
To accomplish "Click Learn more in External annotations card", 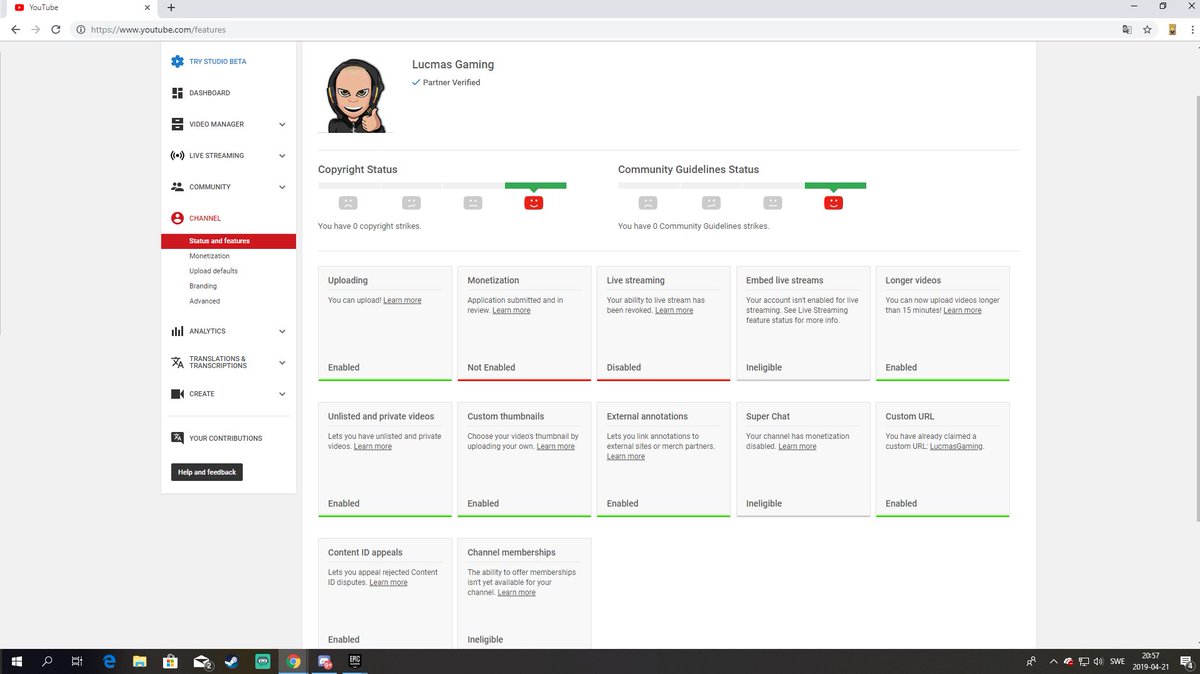I will pos(626,456).
